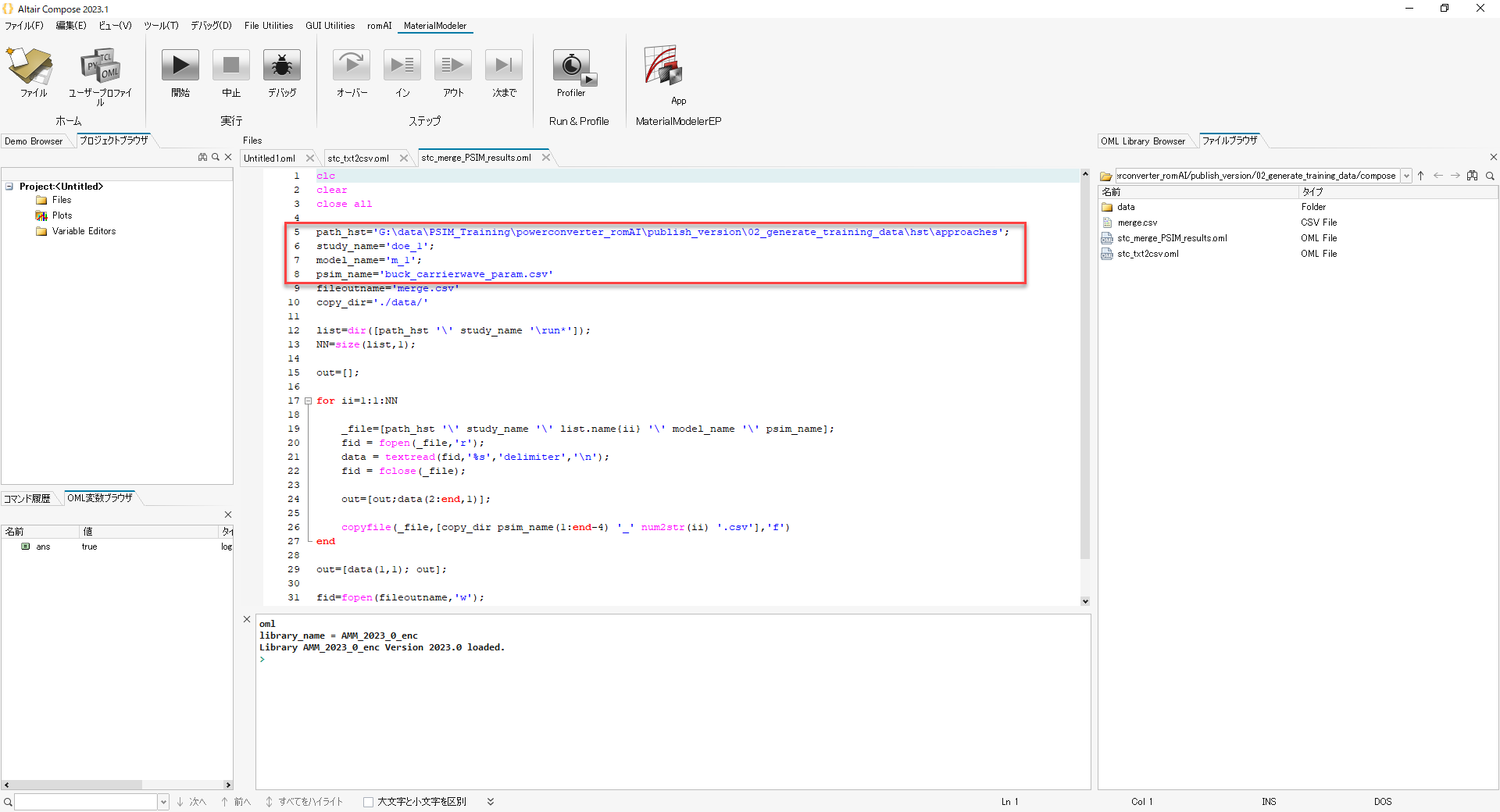Viewport: 1500px width, 812px height.
Task: Open the search field history dropdown
Action: (163, 802)
